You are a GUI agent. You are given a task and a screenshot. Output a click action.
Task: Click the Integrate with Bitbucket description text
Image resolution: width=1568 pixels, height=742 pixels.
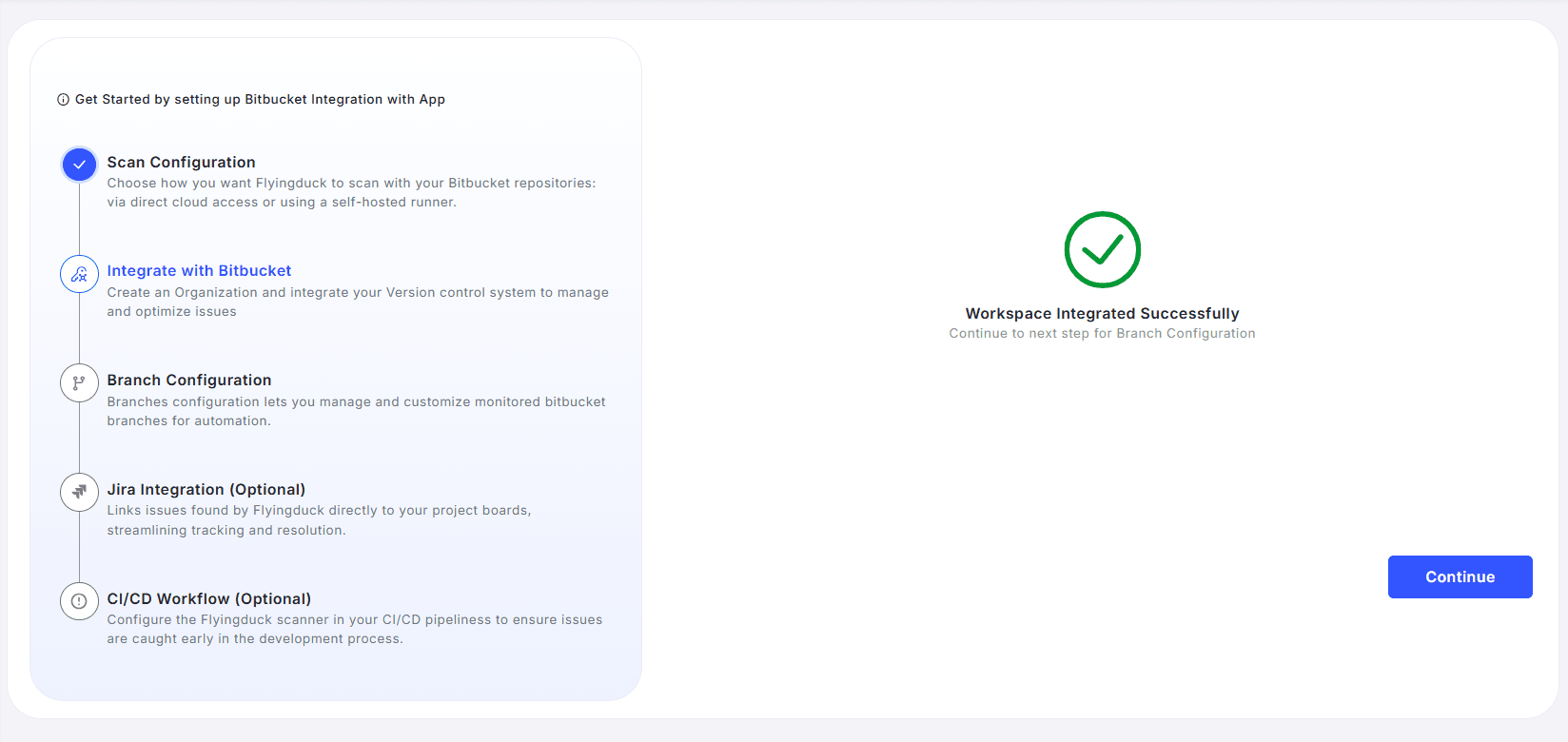point(357,303)
